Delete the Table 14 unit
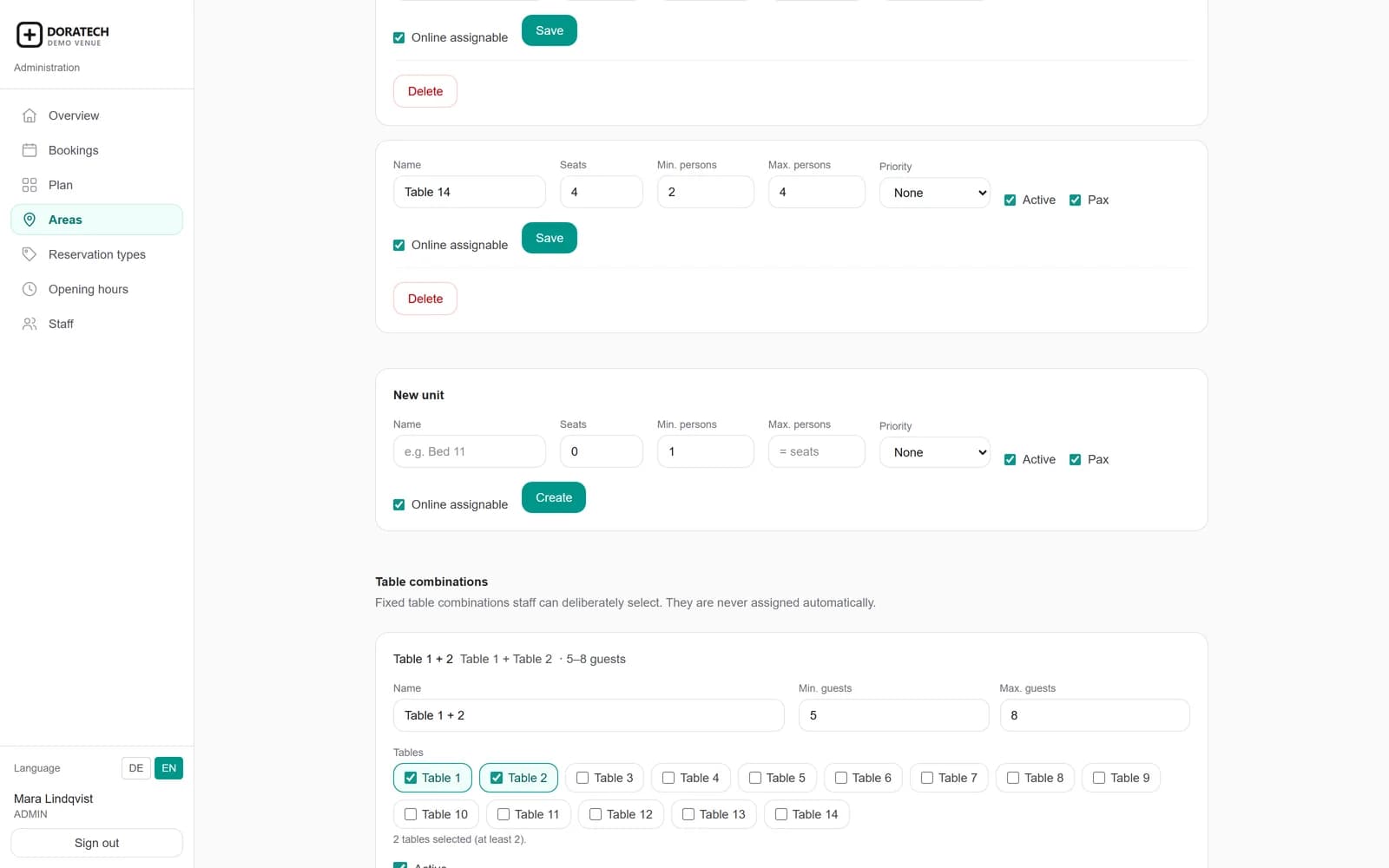The image size is (1389, 868). [x=425, y=299]
